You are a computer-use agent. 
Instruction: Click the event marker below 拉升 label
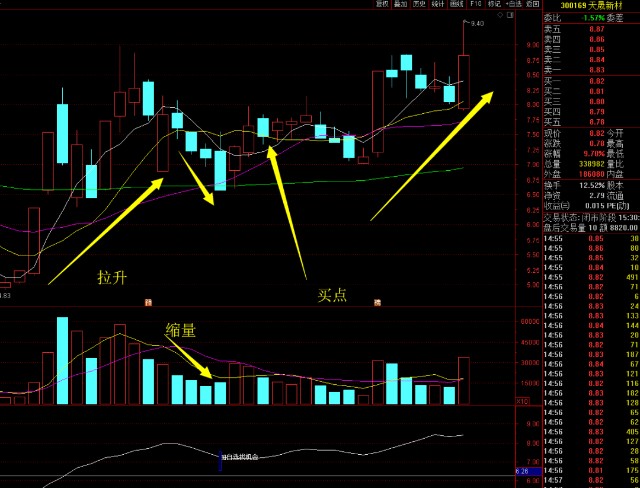[149, 300]
